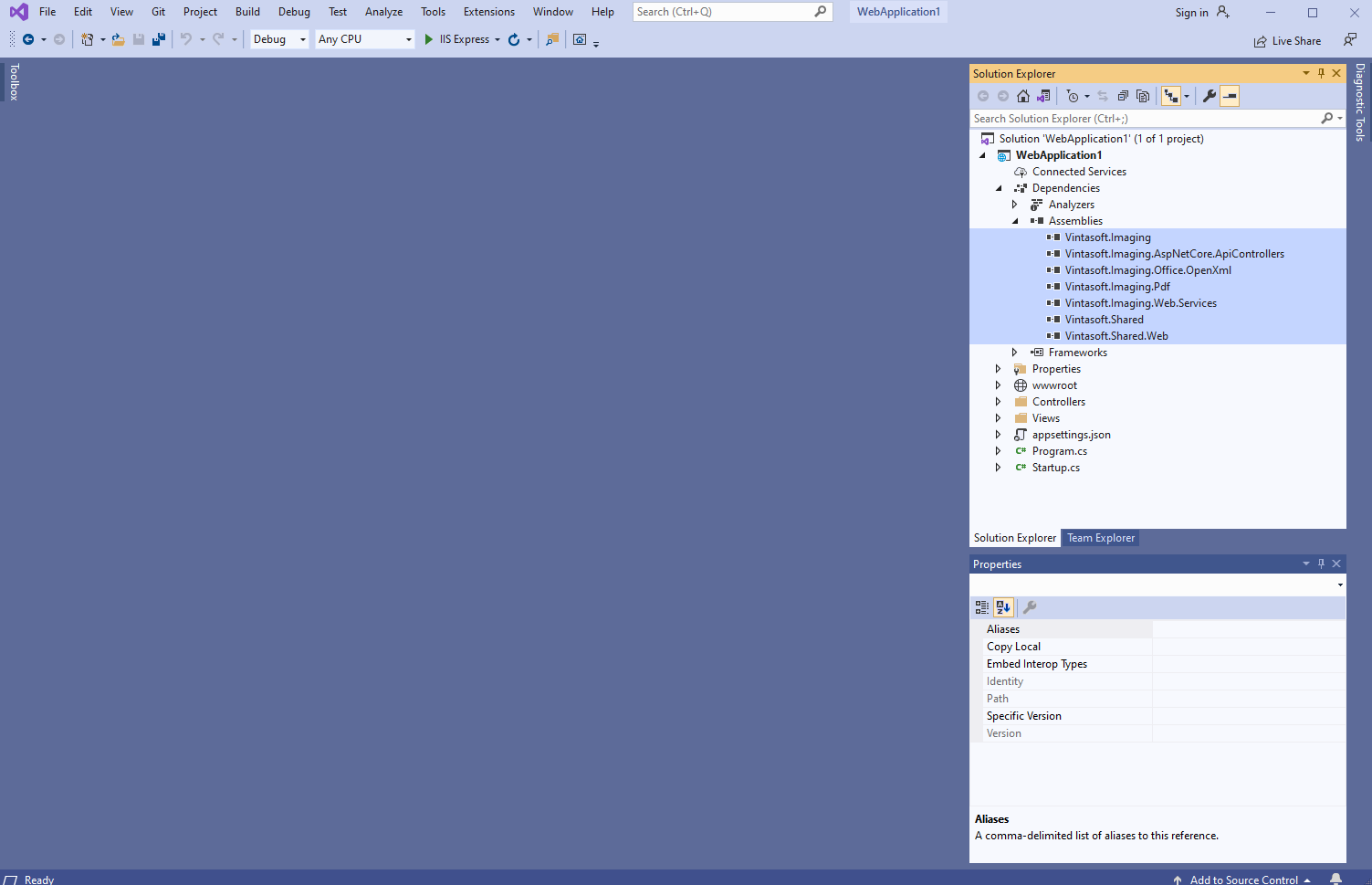The image size is (1372, 885).
Task: Switch views with Solution Explorer's folder view icon
Action: pos(1043,96)
